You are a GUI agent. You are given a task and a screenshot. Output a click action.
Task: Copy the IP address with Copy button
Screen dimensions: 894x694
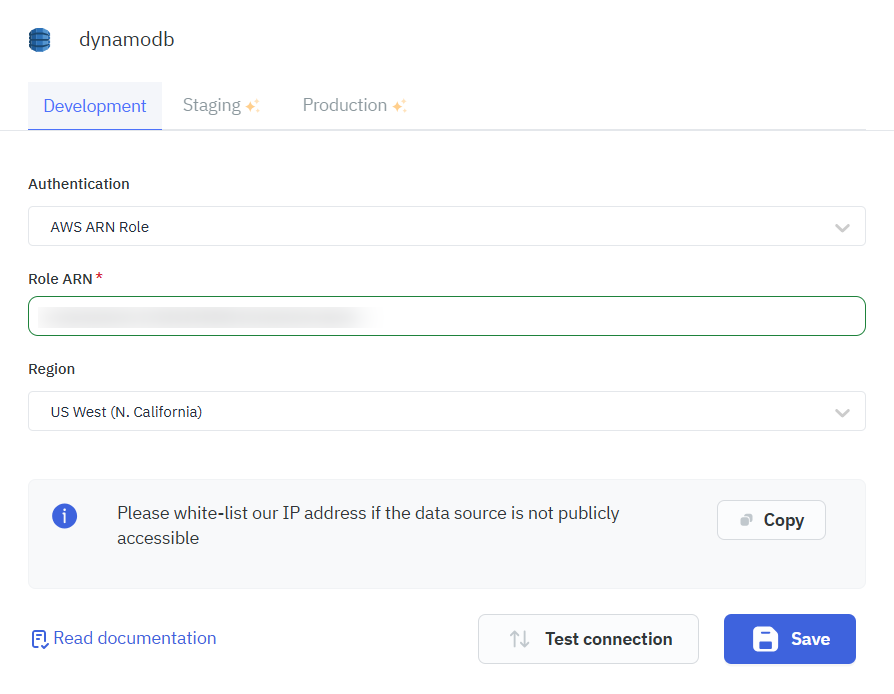click(771, 520)
